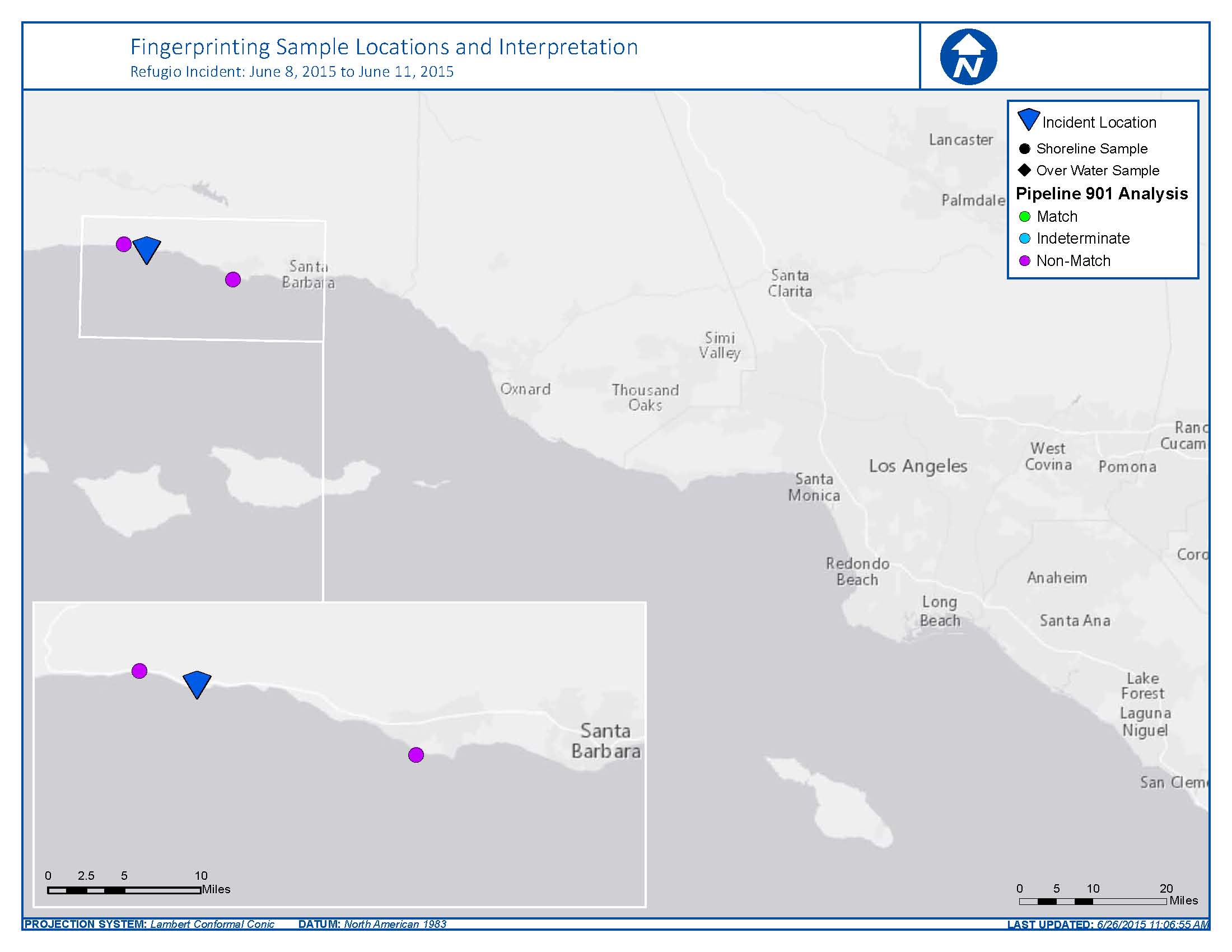Click the inset map 10-mile scale bar

click(x=124, y=890)
